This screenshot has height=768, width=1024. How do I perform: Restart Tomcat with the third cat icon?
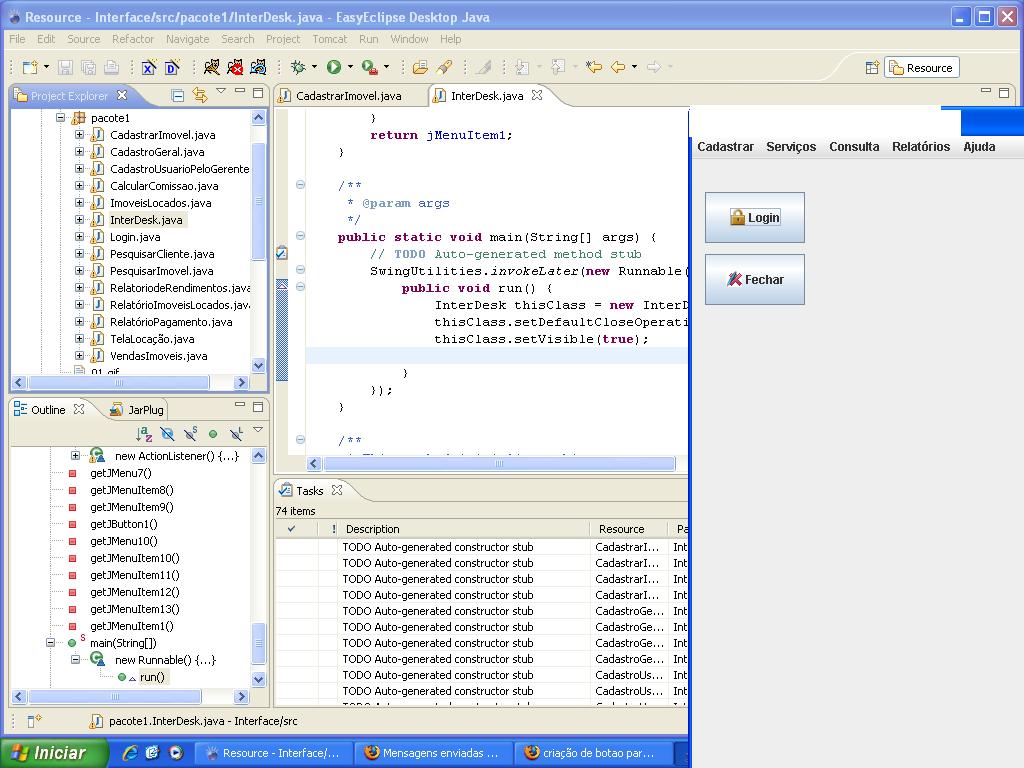[x=259, y=67]
